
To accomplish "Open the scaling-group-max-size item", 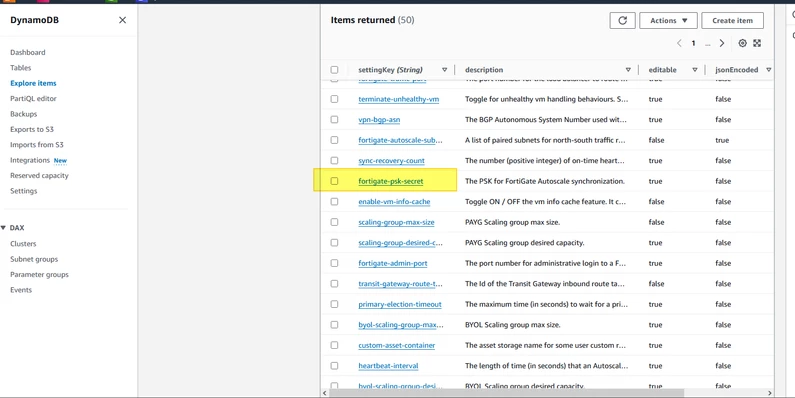I will (x=396, y=222).
